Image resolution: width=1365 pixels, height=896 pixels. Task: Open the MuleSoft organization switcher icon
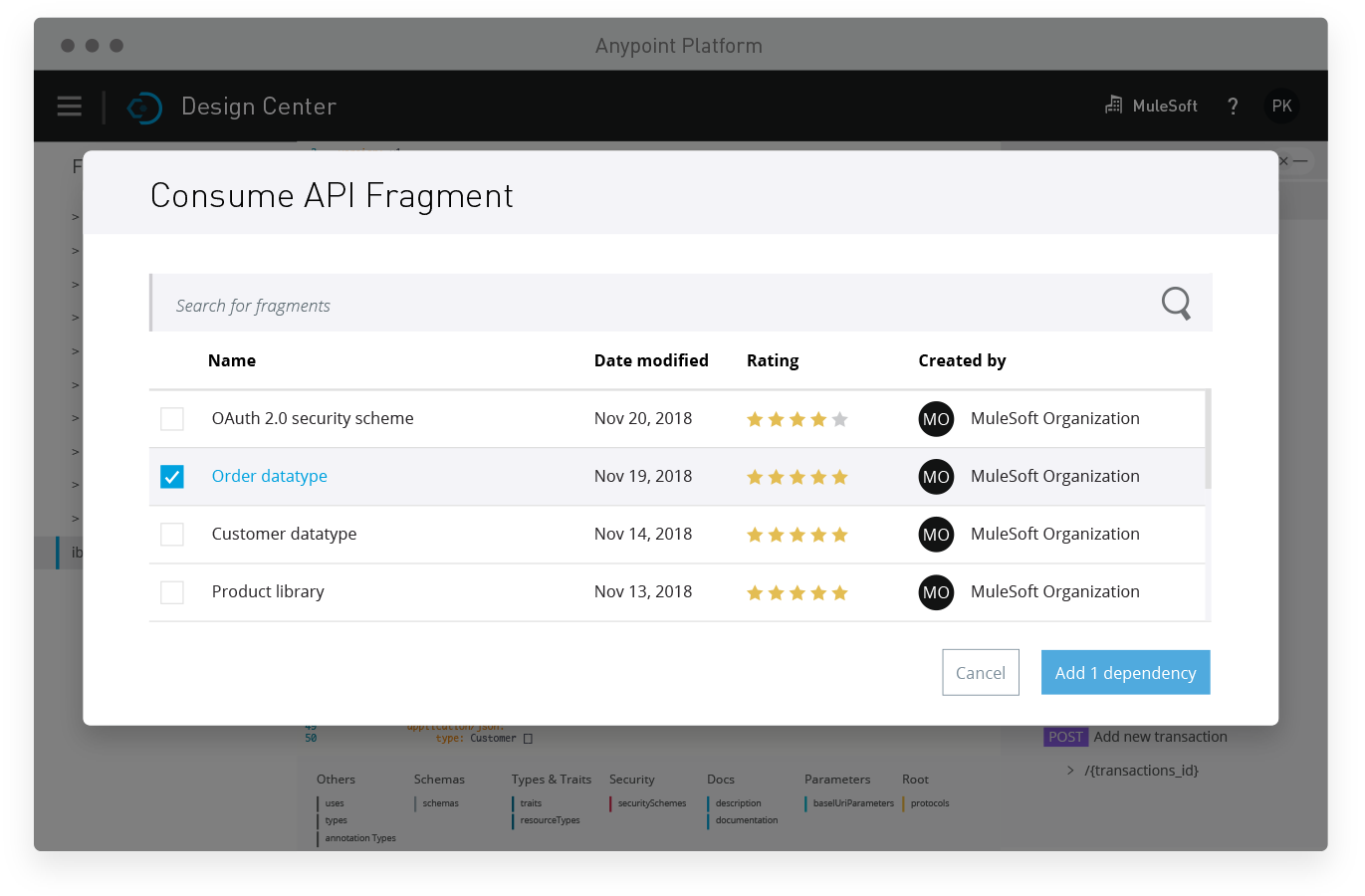[1112, 105]
